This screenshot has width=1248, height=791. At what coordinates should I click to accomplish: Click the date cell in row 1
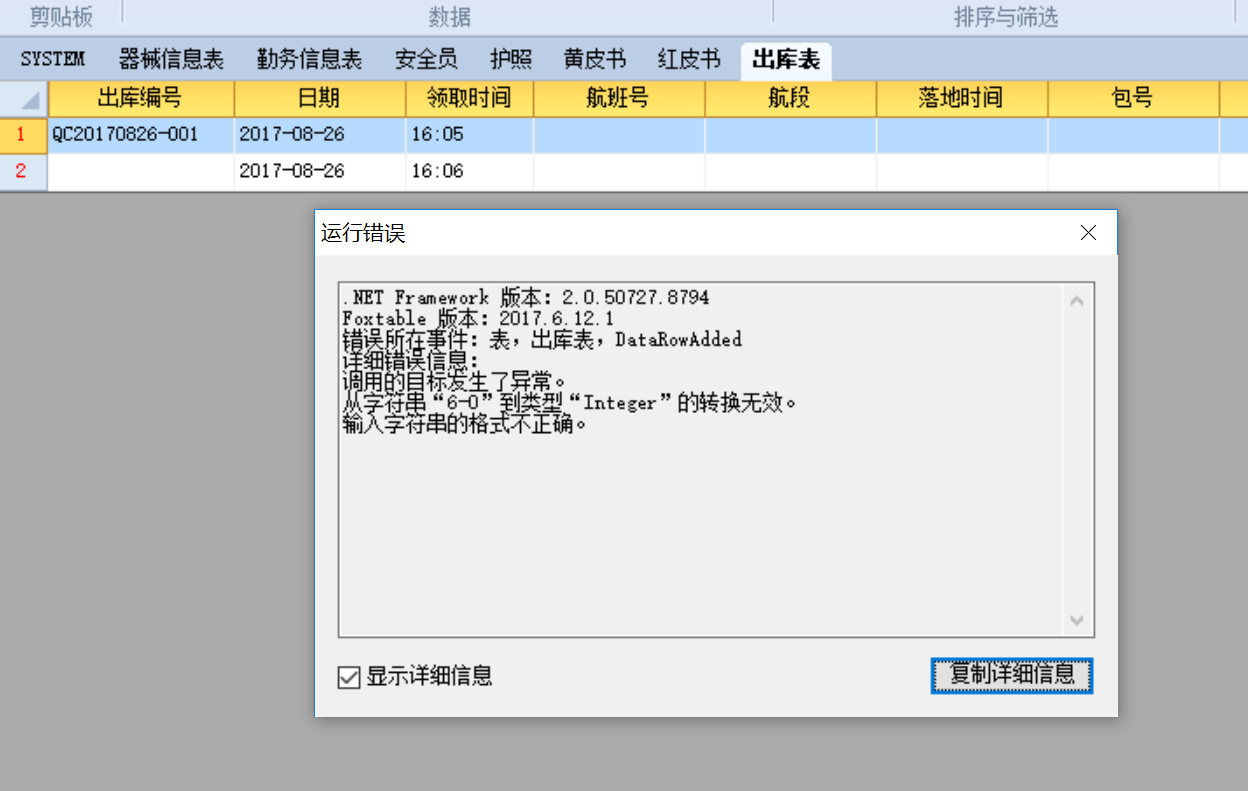tap(320, 135)
